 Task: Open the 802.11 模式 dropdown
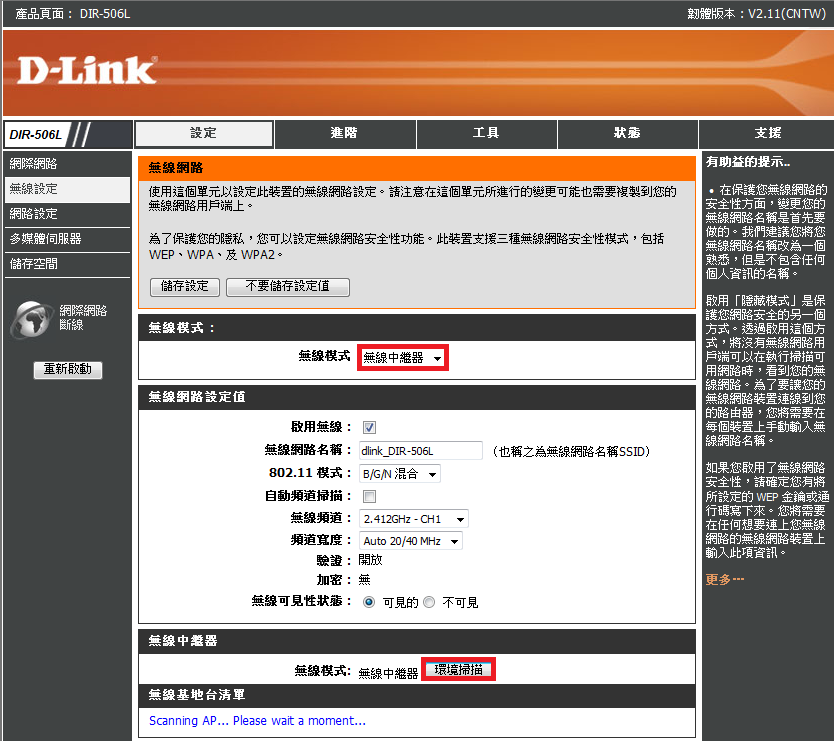tap(399, 473)
